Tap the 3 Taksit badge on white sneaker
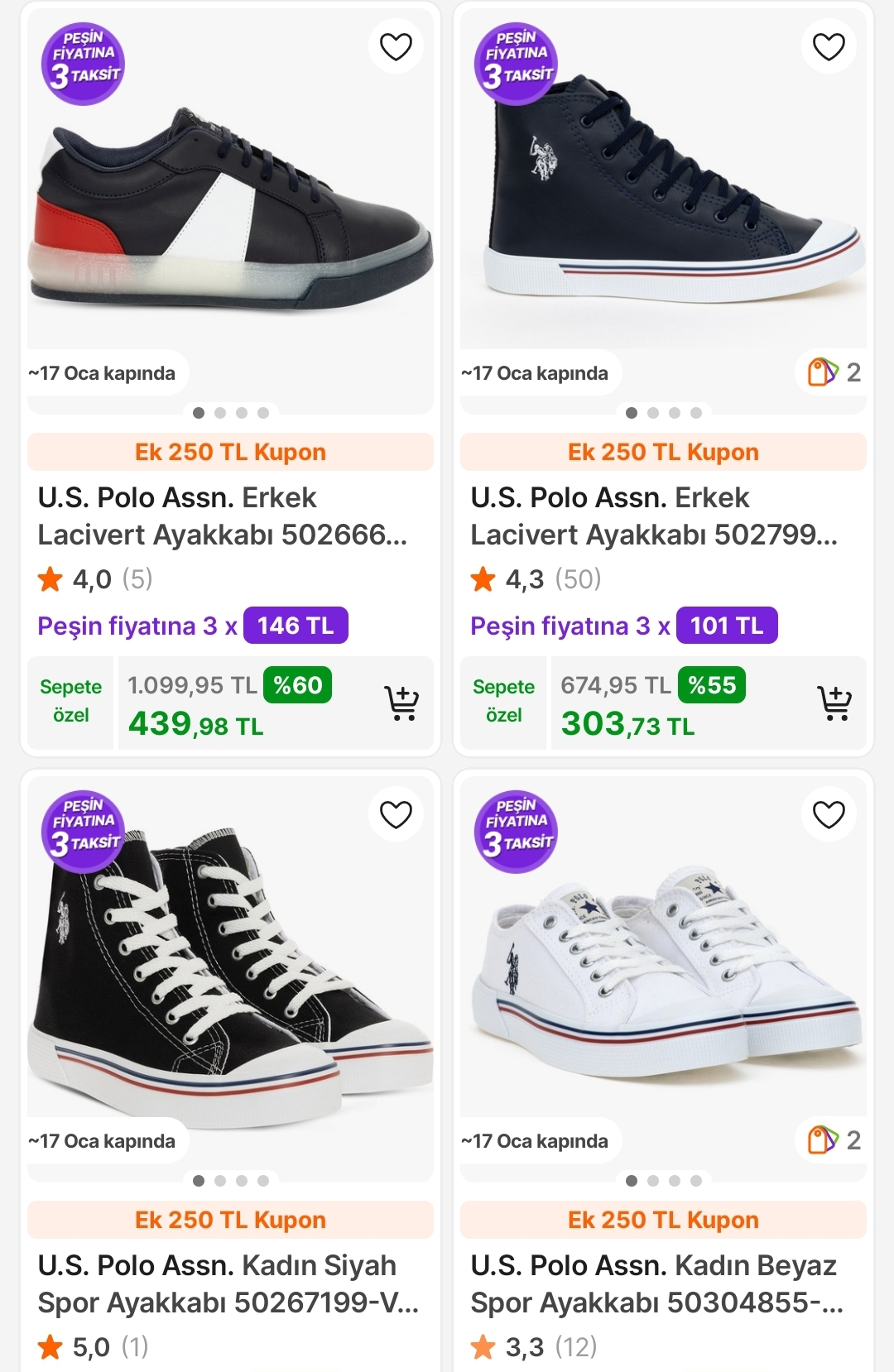Image resolution: width=894 pixels, height=1372 pixels. coord(516,832)
